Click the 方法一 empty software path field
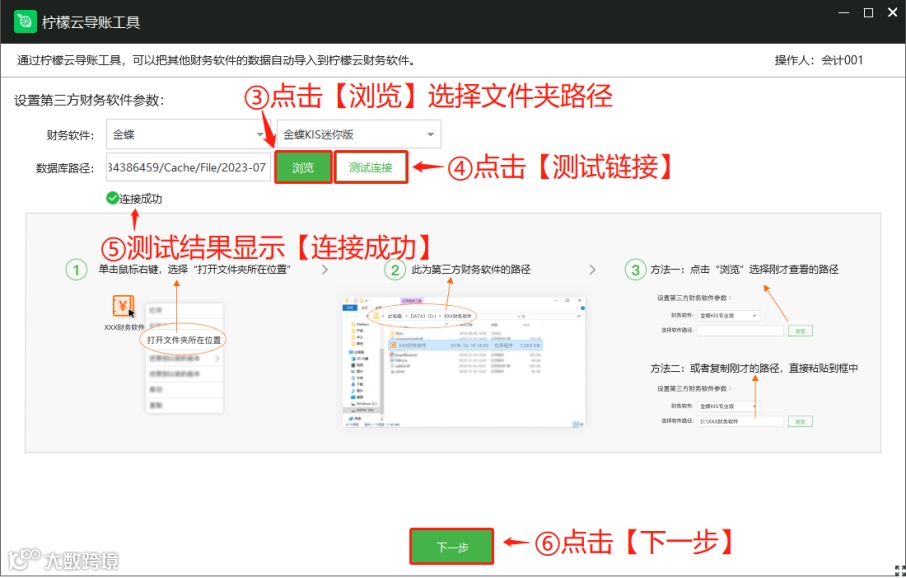The width and height of the screenshot is (906, 578). (740, 331)
